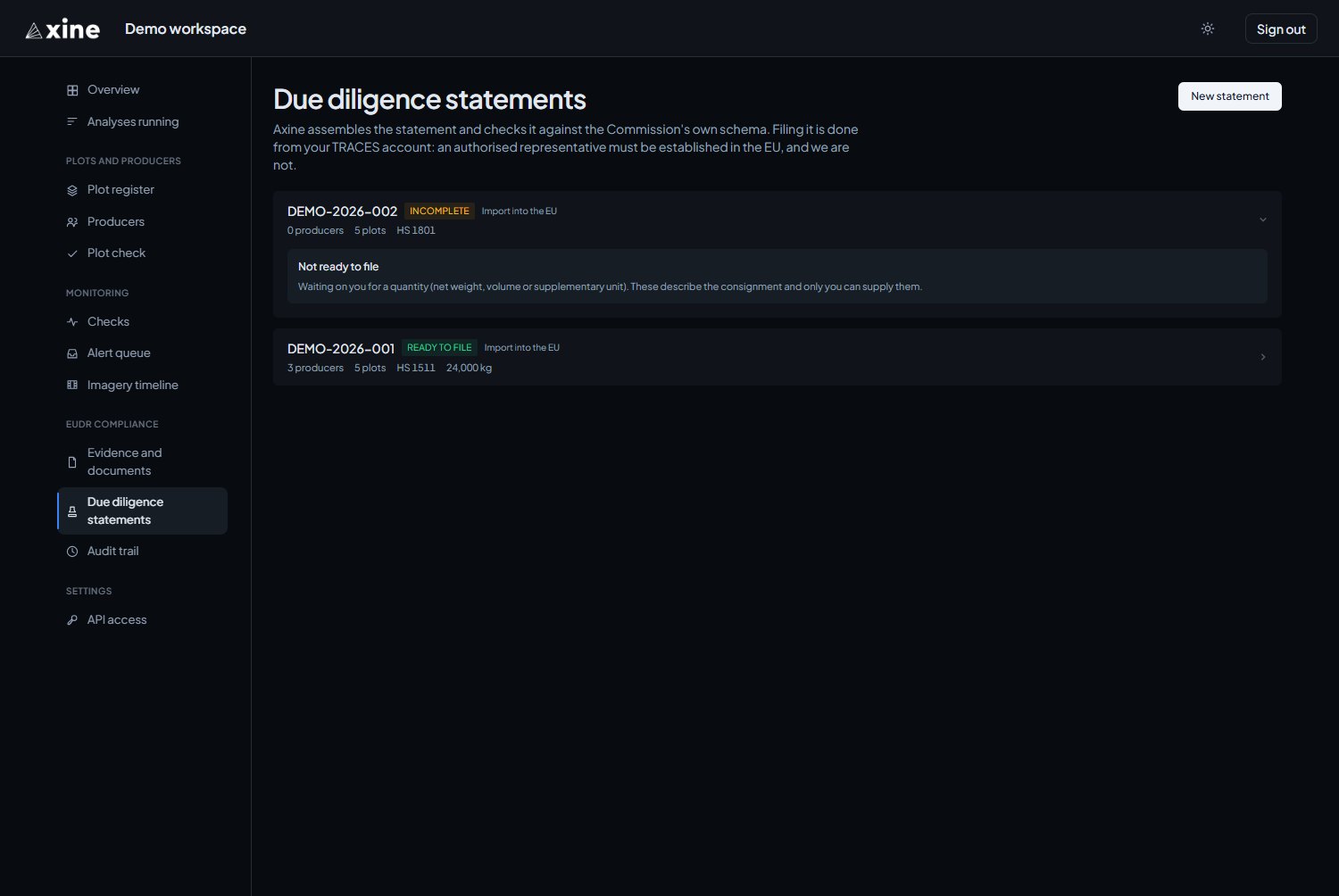
Task: Open Checks under Monitoring
Action: [x=142, y=322]
